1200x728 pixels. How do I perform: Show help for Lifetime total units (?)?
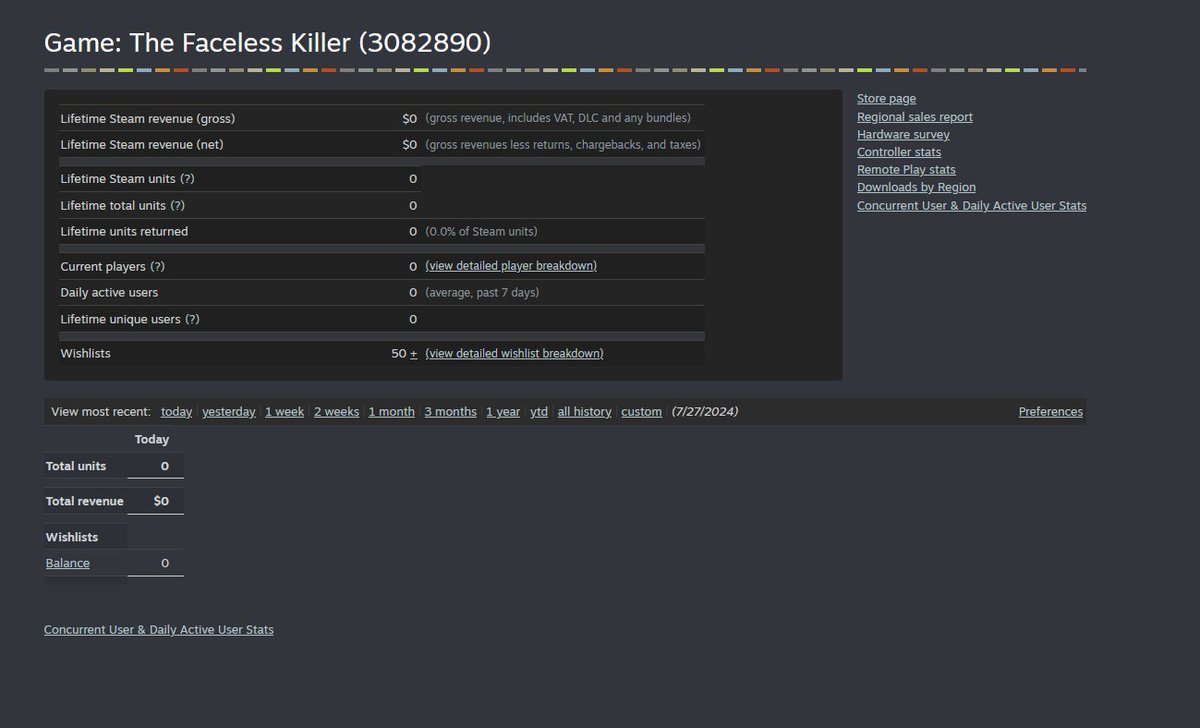[177, 206]
